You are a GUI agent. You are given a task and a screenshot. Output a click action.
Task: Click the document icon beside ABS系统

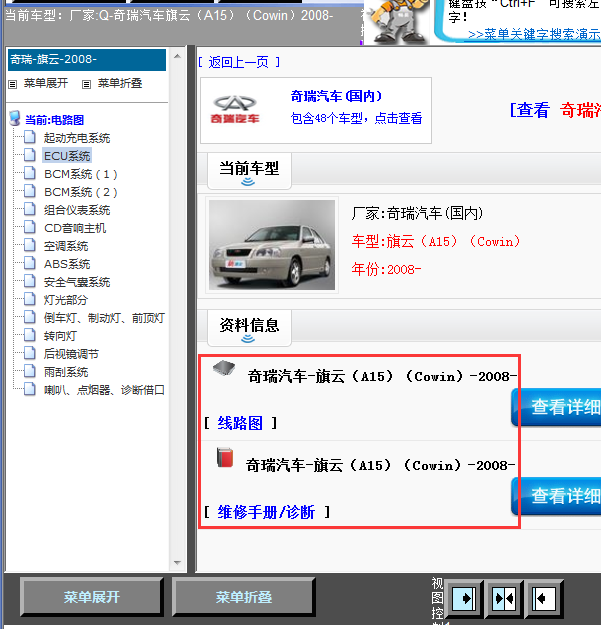[30, 263]
